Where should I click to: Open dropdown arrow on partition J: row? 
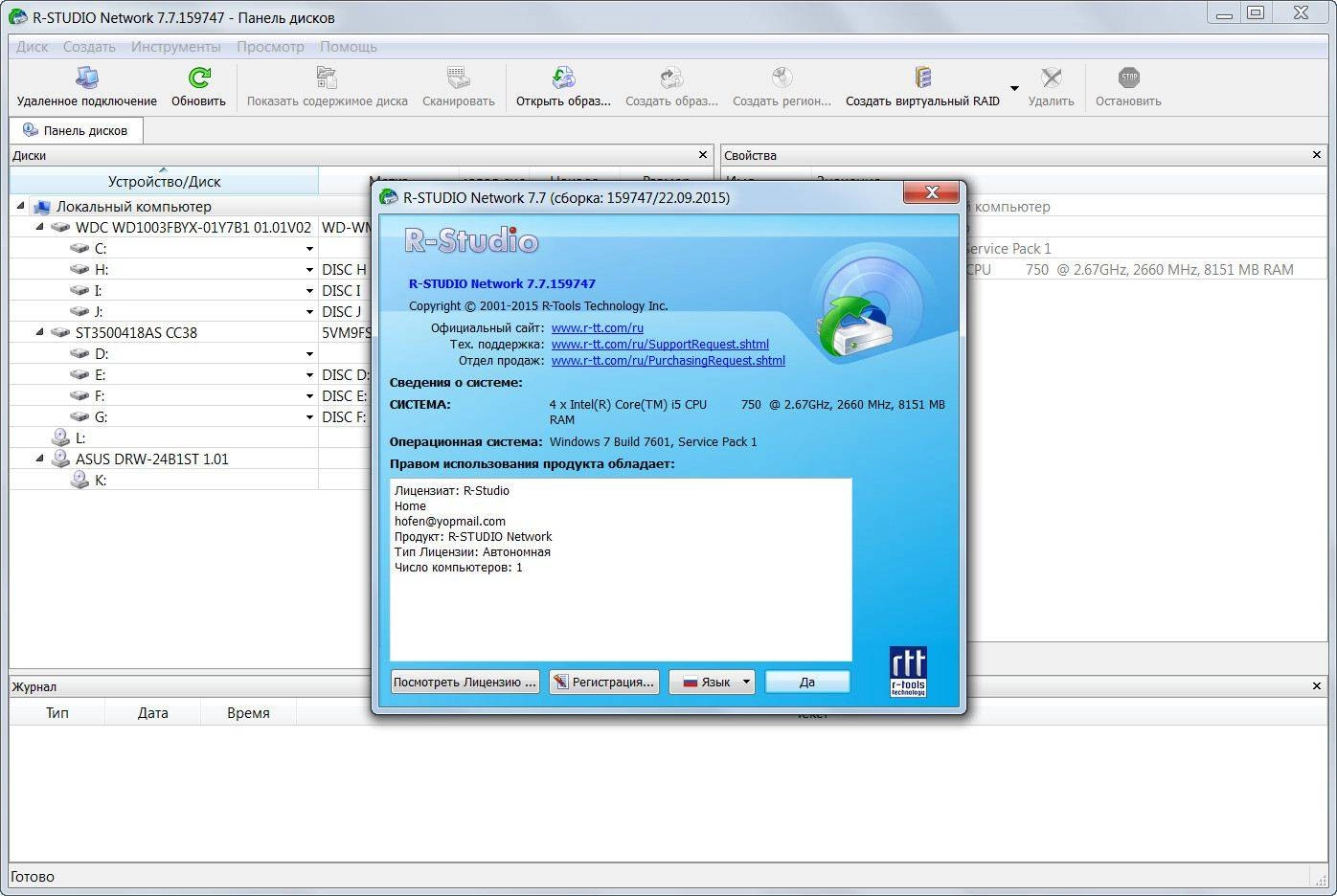309,312
